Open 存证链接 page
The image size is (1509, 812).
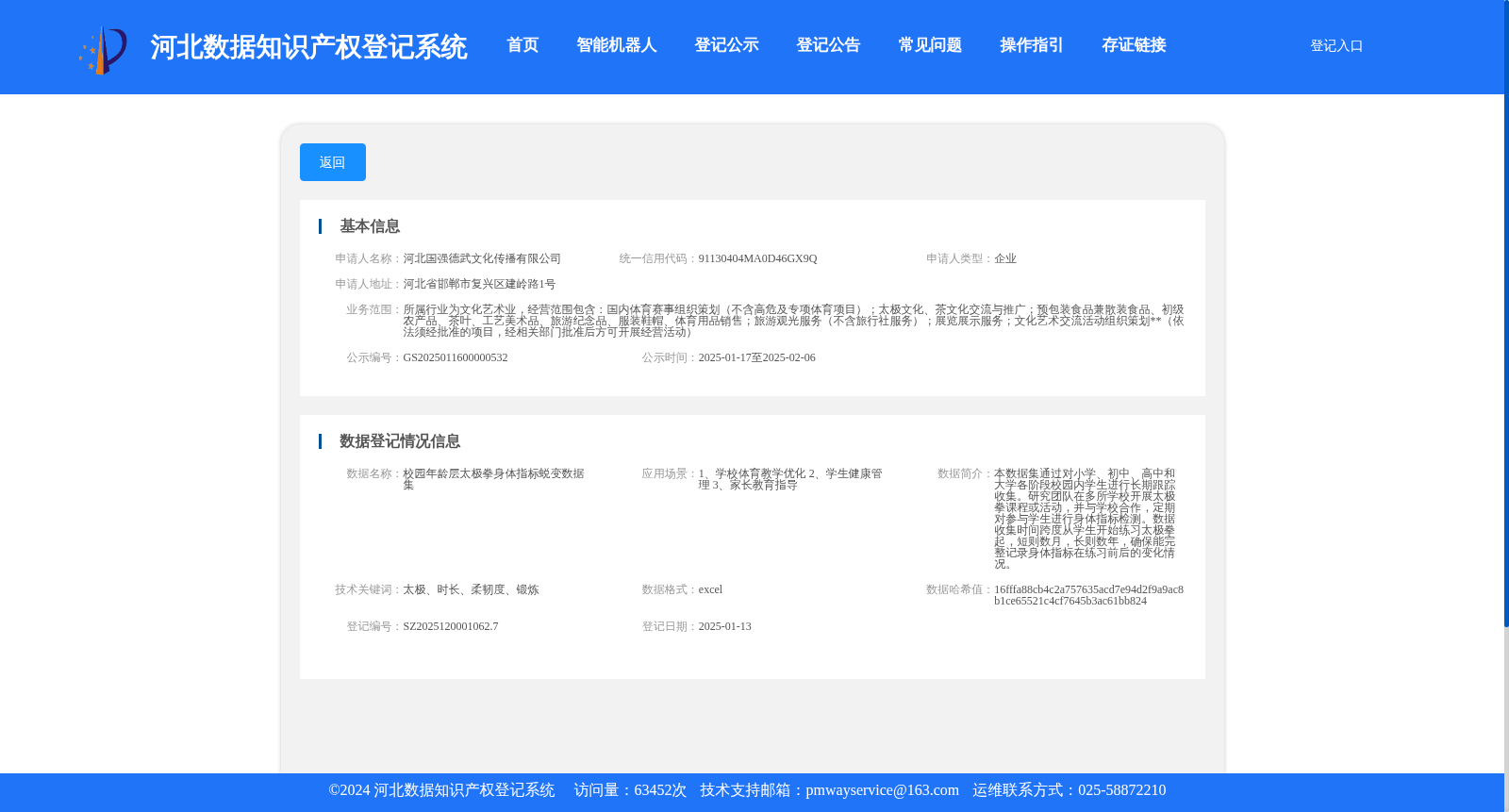pyautogui.click(x=1135, y=45)
